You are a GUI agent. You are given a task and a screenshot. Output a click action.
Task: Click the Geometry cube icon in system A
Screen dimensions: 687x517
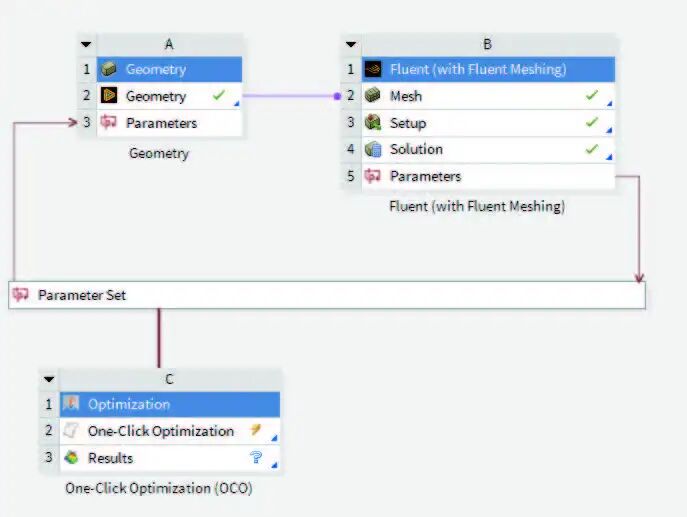(x=109, y=69)
